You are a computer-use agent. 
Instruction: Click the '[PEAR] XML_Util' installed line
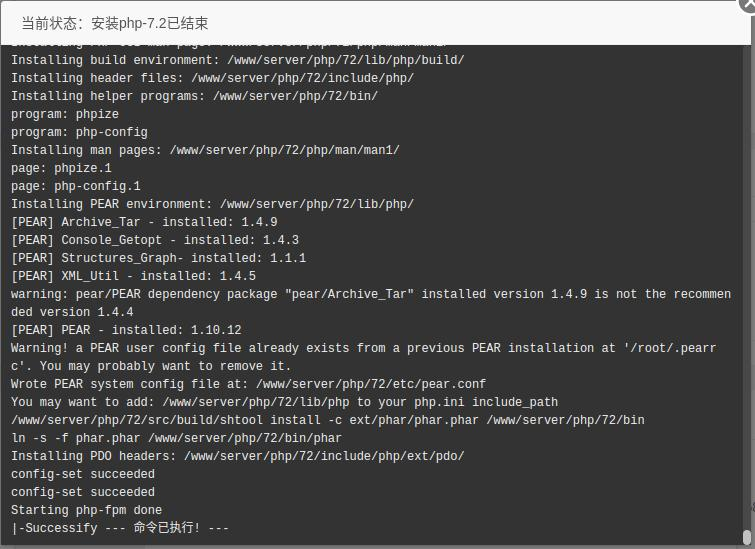pyautogui.click(x=133, y=276)
